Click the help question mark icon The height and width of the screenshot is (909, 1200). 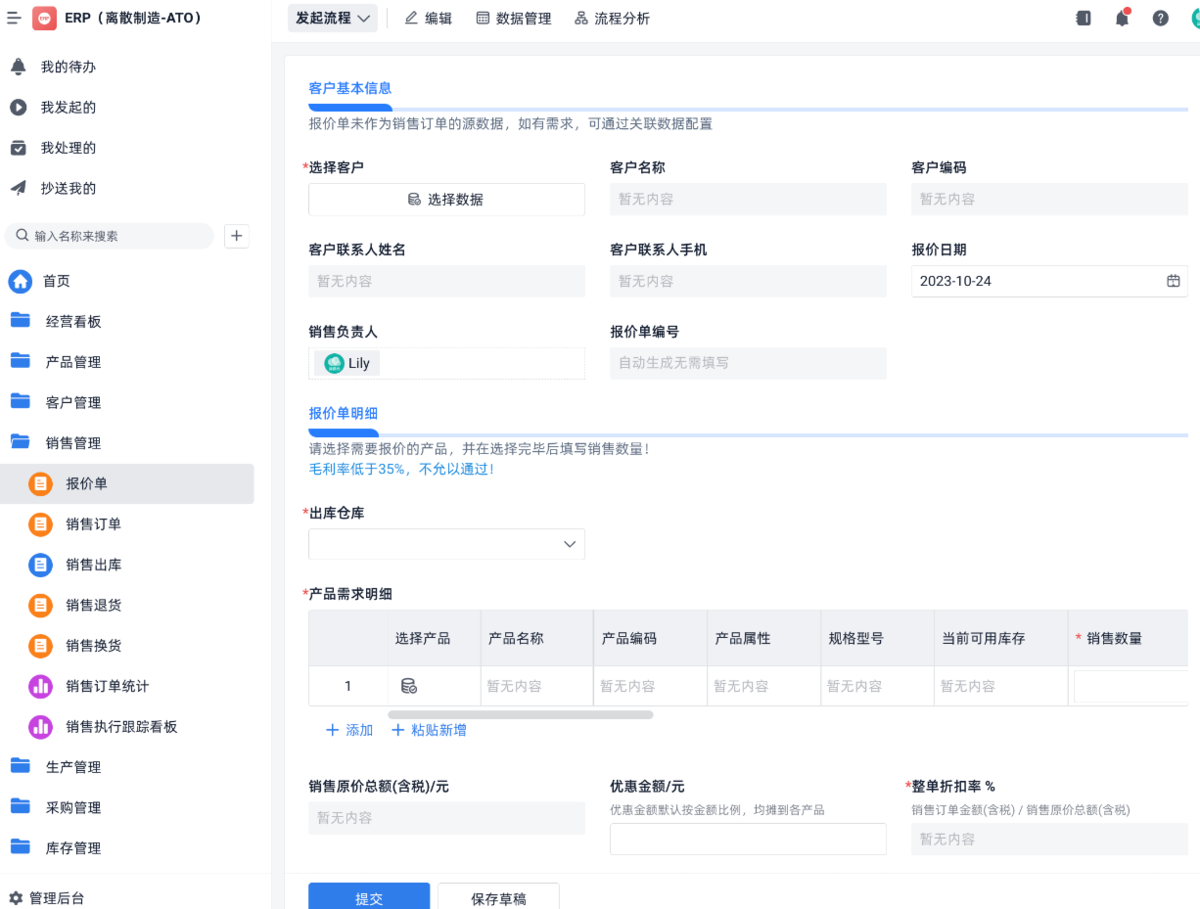[1160, 18]
